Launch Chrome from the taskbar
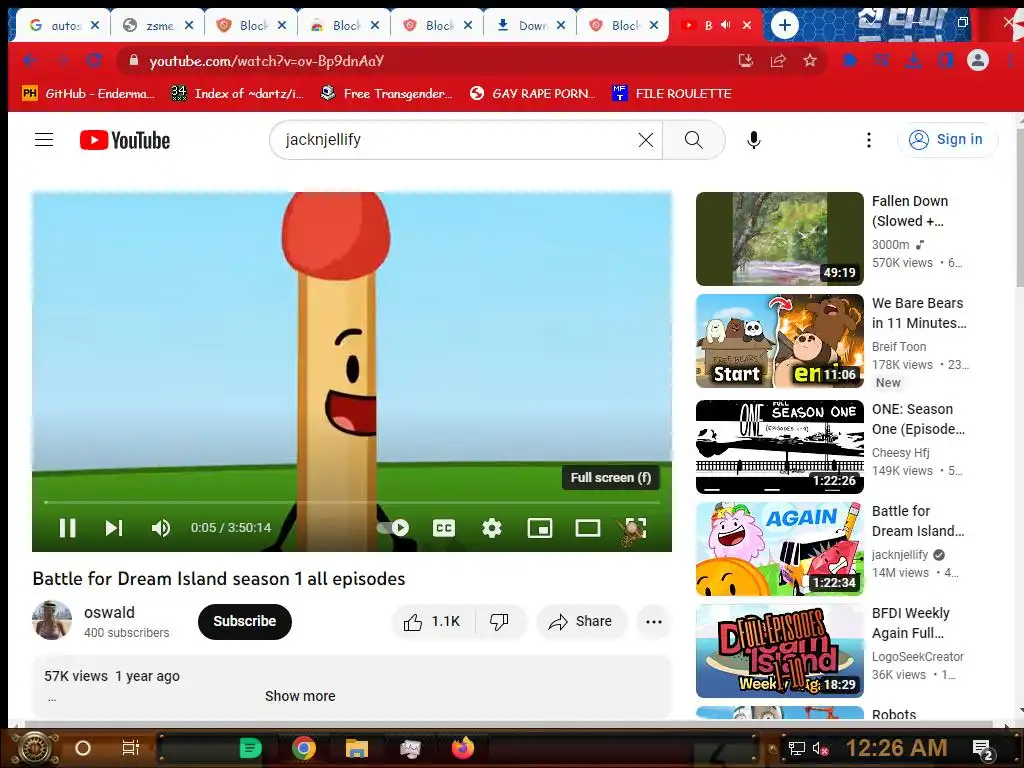This screenshot has height=768, width=1024. (x=304, y=748)
